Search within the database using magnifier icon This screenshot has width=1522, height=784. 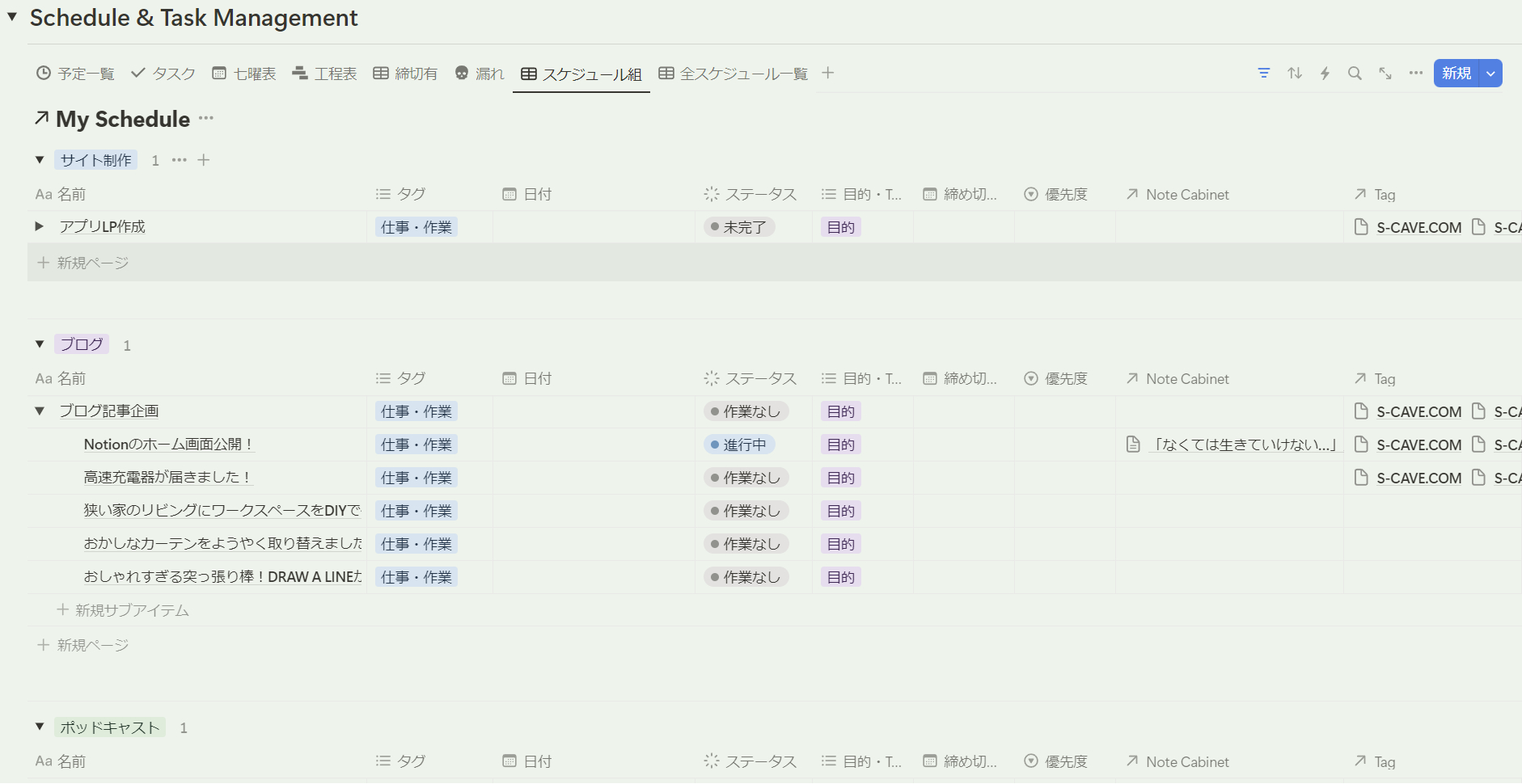[x=1355, y=73]
